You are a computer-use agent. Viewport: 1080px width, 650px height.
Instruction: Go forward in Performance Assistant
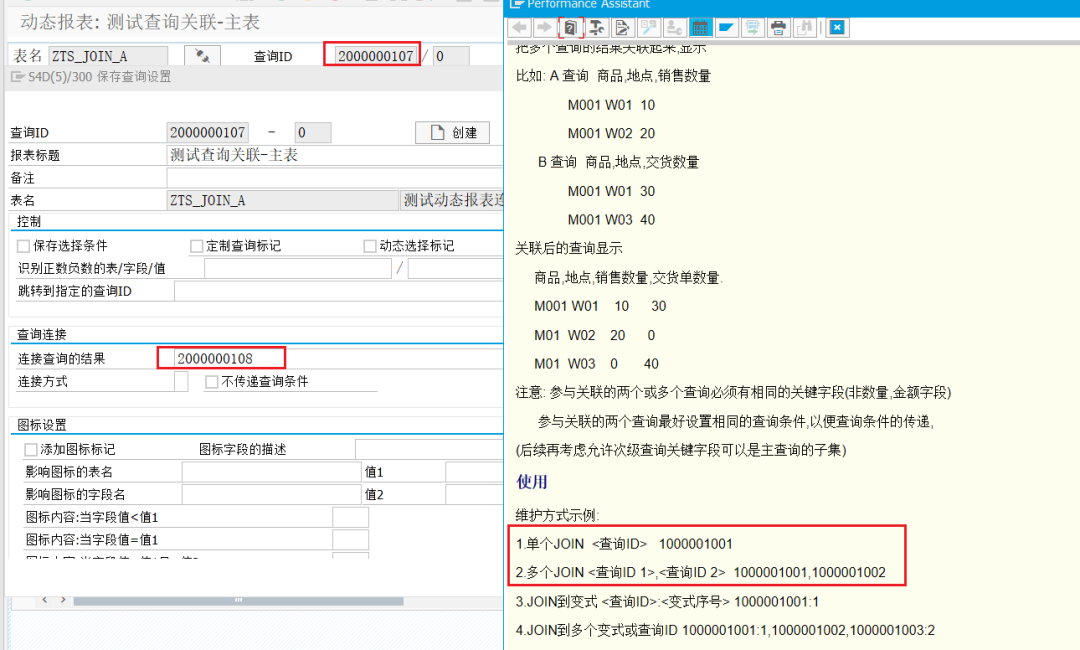coord(544,28)
